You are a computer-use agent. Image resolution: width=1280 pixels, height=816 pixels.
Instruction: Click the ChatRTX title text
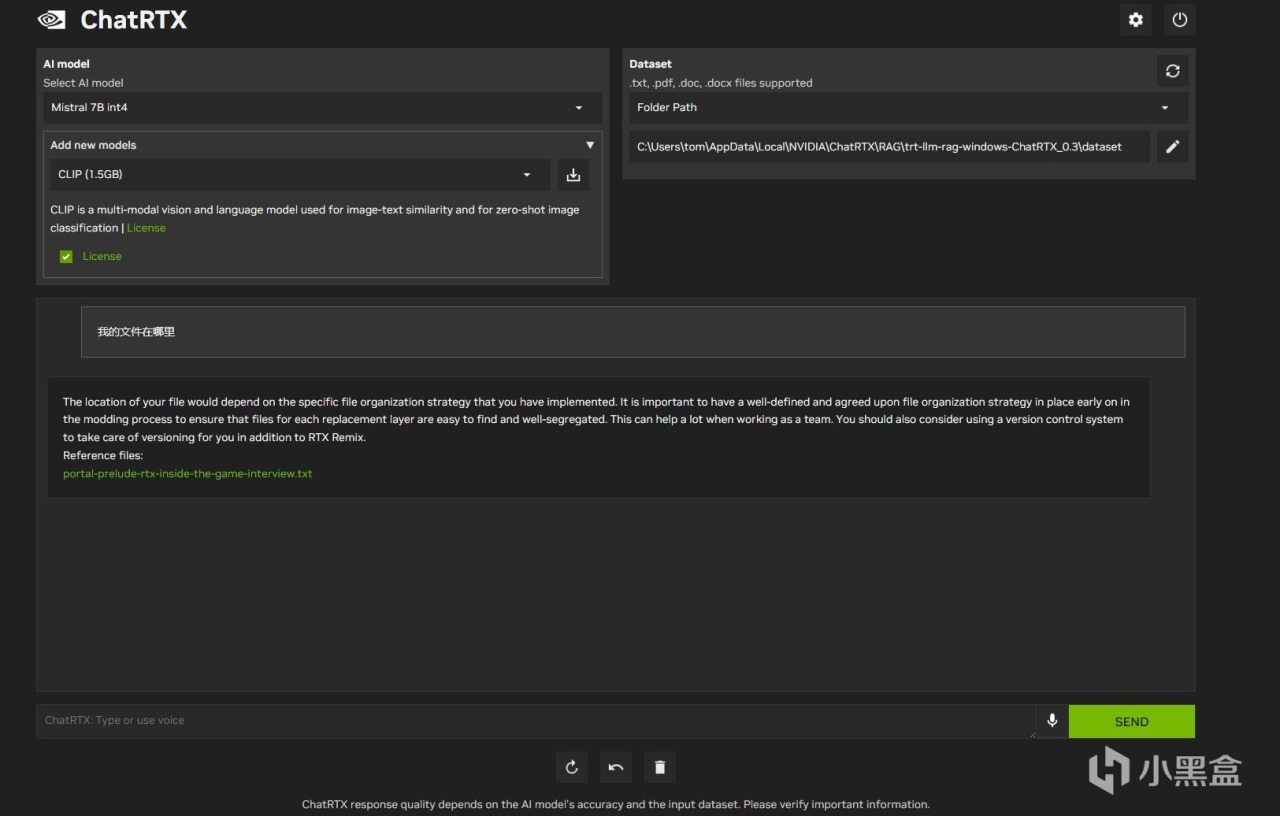click(x=133, y=20)
